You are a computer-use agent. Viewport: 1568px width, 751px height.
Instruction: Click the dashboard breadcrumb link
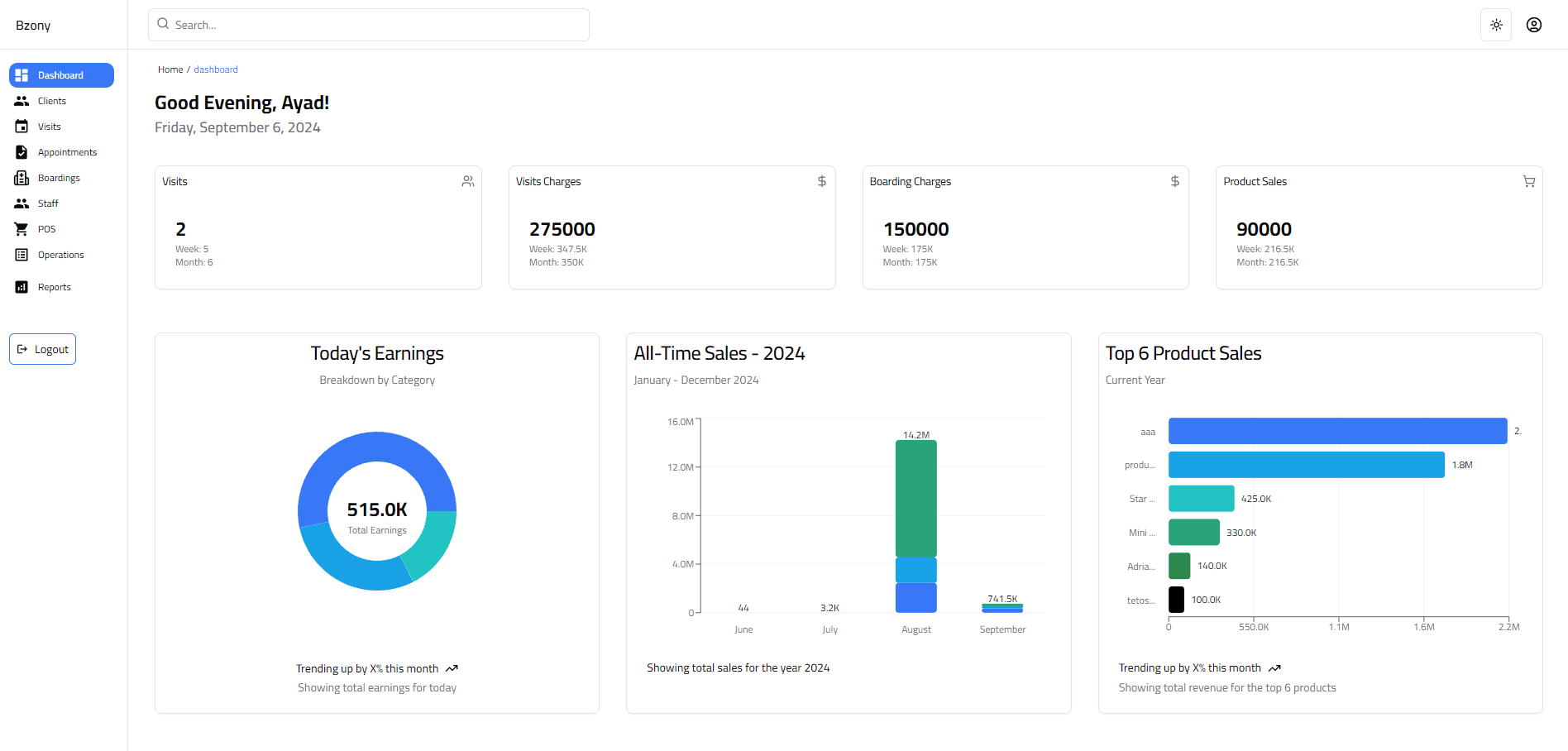pos(216,69)
